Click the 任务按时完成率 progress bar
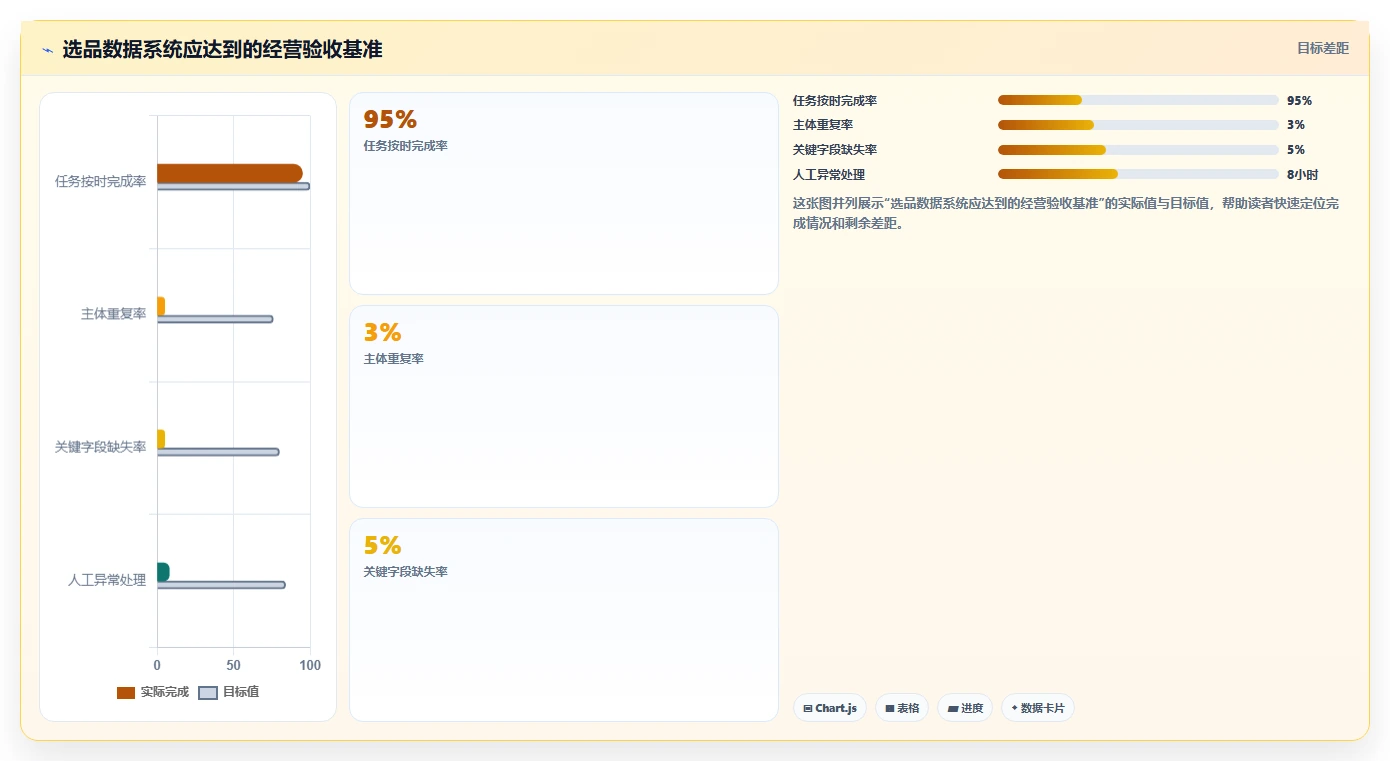The width and height of the screenshot is (1390, 761). pyautogui.click(x=1138, y=100)
